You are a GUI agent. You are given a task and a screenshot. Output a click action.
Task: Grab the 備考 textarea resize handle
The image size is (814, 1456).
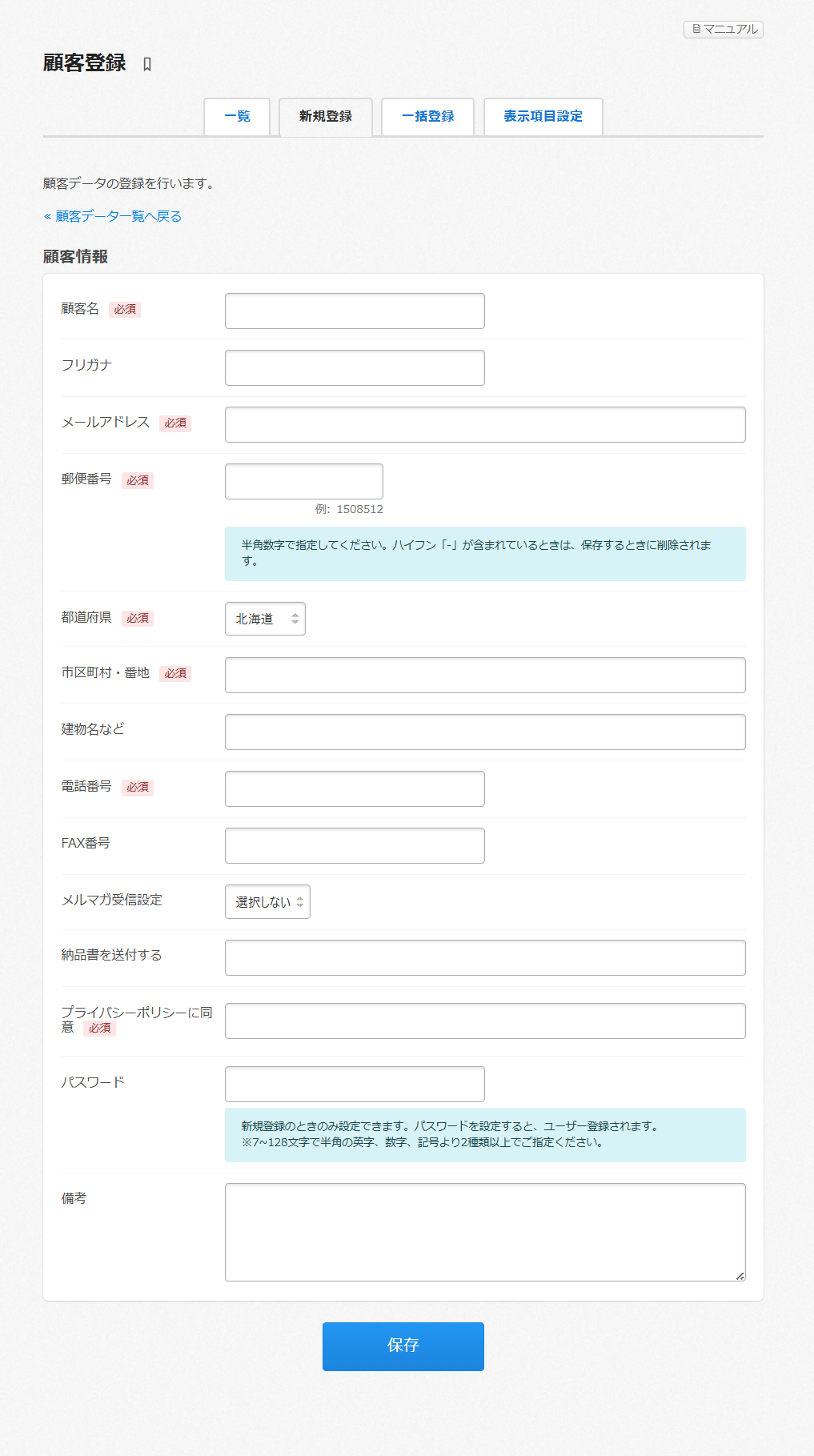[x=740, y=1276]
